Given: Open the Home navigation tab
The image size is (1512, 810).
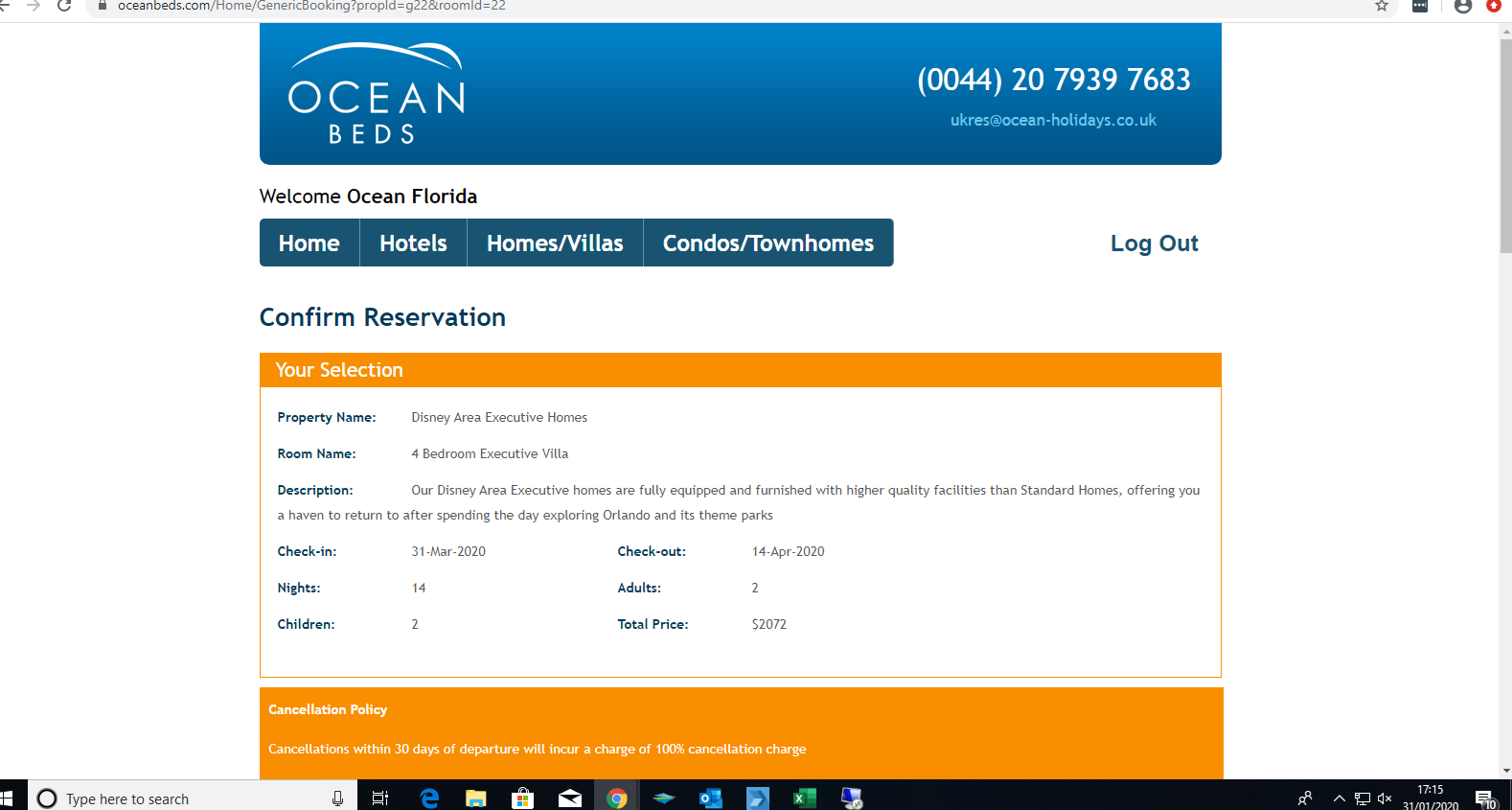Looking at the screenshot, I should [309, 243].
